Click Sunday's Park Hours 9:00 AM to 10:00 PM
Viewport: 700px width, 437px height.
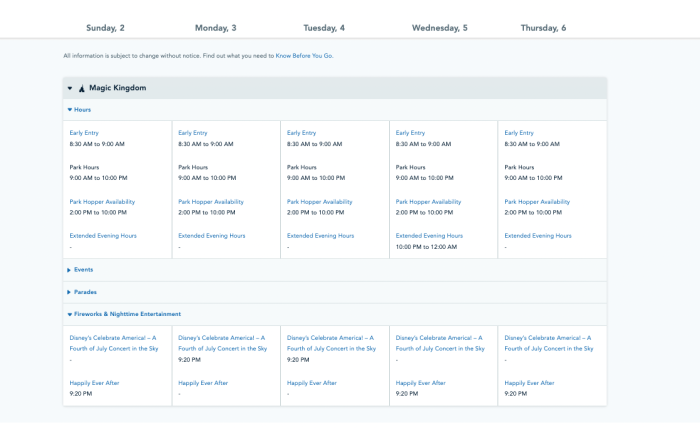click(98, 178)
